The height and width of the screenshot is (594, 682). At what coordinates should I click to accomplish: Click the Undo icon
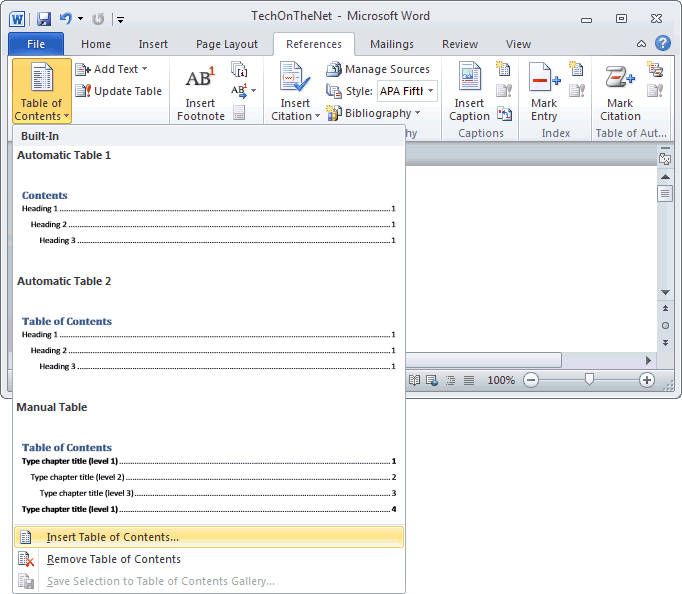[x=66, y=18]
